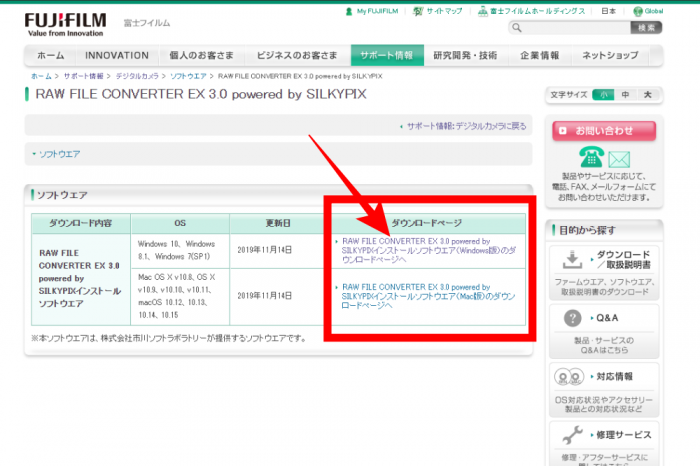The width and height of the screenshot is (700, 466).
Task: Click the Global globe icon
Action: click(638, 11)
